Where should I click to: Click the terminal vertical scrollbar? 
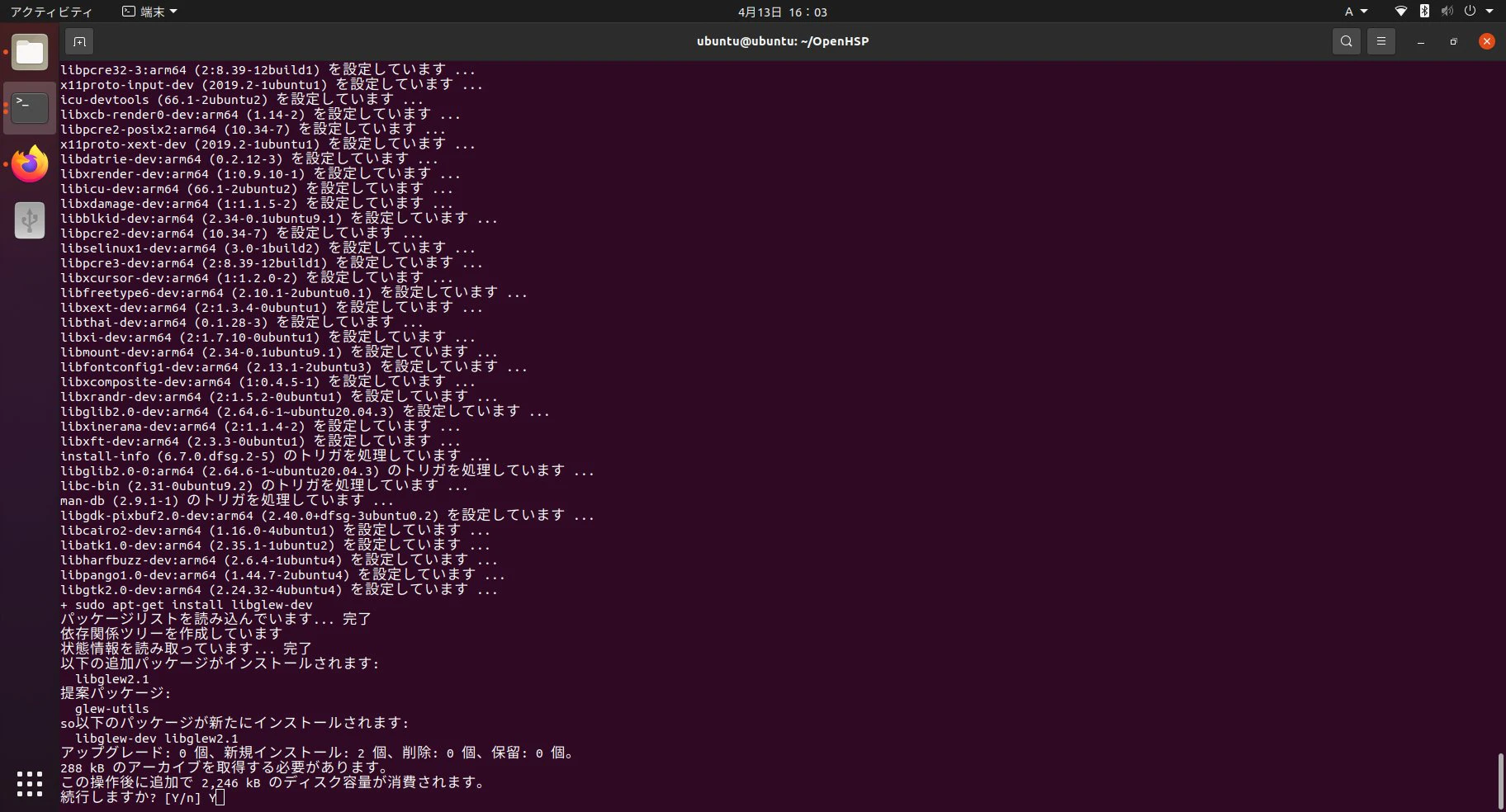[1500, 781]
